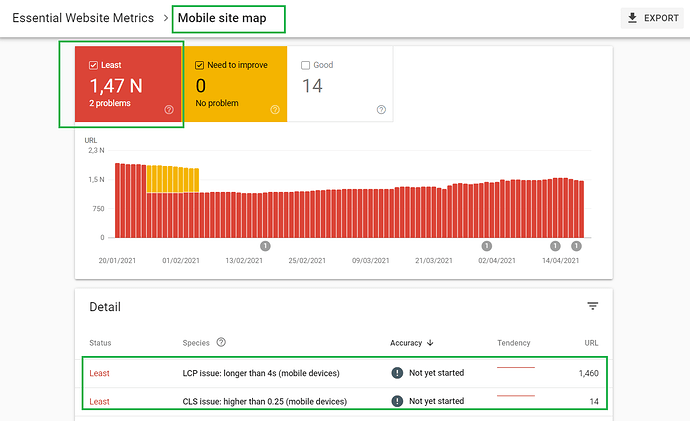This screenshot has height=421, width=690.
Task: Click exclamation icon in the CLS issue row
Action: 397,401
